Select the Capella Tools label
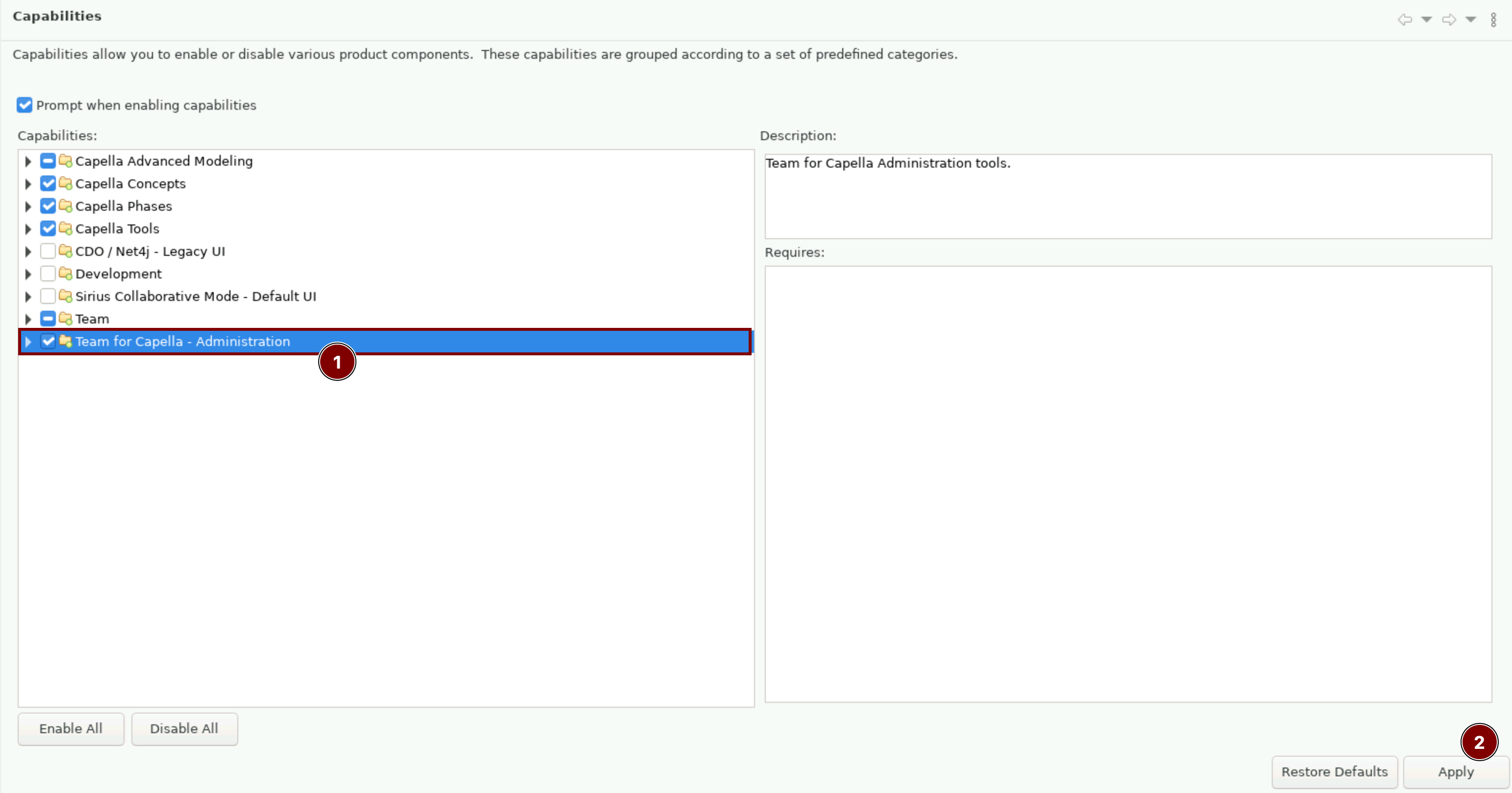This screenshot has width=1512, height=793. pos(117,229)
